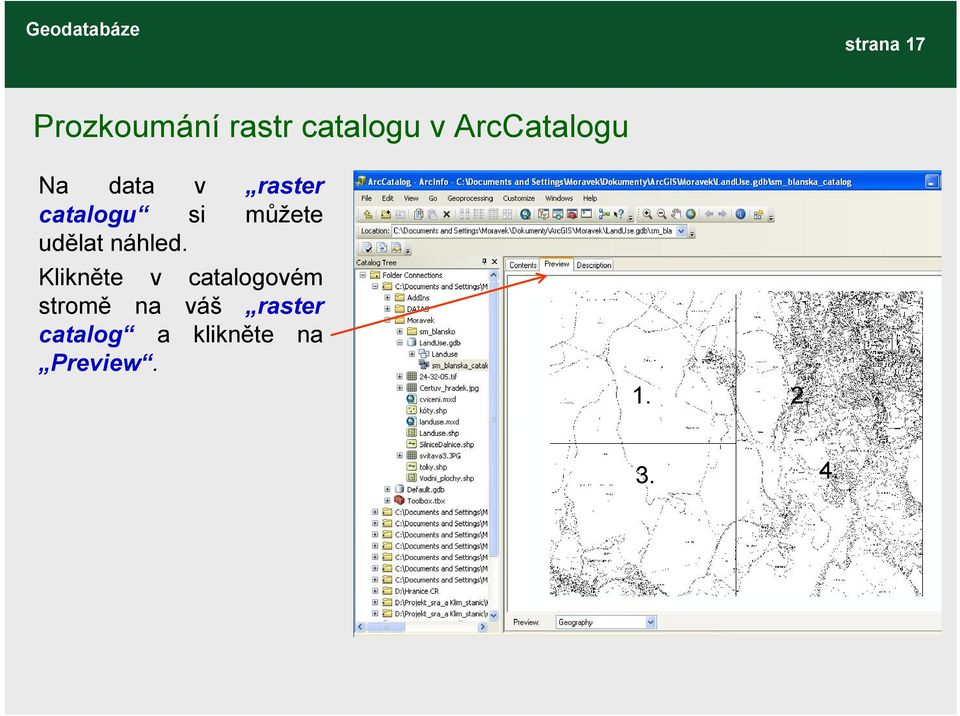The image size is (960, 716).
Task: Select the Zoom In tool
Action: coord(647,214)
